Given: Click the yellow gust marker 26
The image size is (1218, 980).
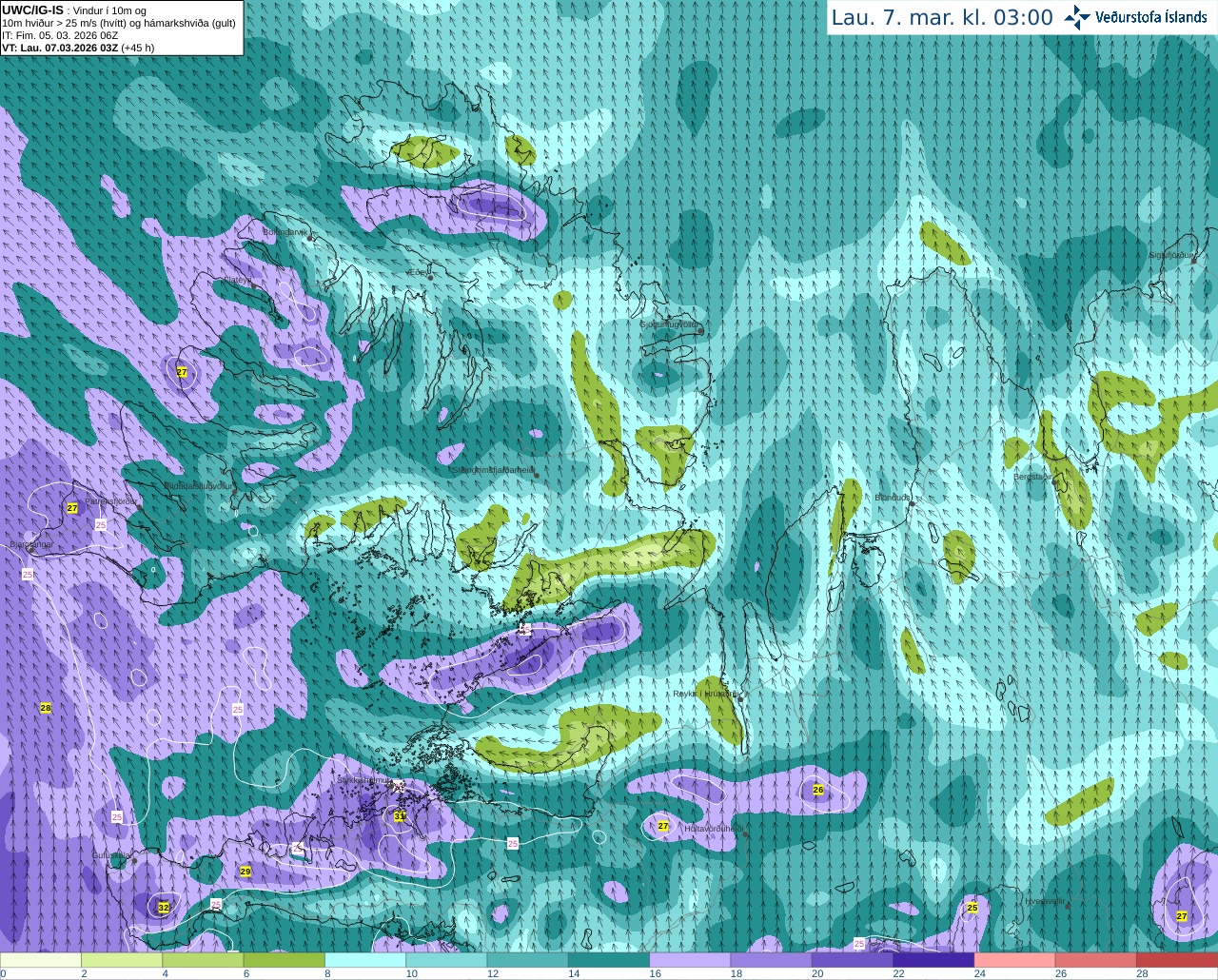Looking at the screenshot, I should tap(818, 790).
